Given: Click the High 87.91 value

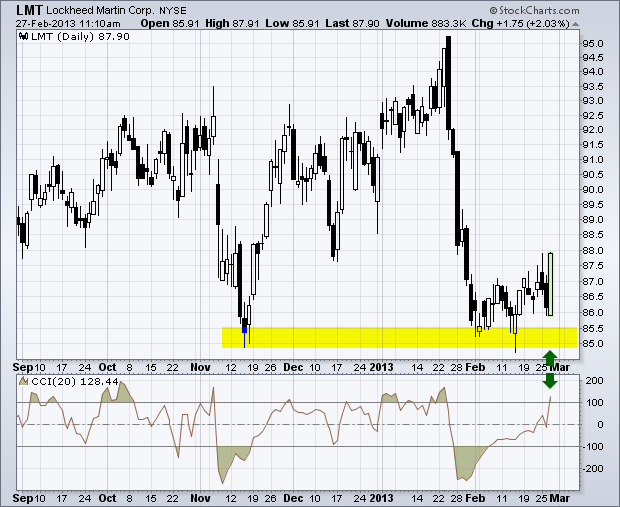Looking at the screenshot, I should coord(232,23).
